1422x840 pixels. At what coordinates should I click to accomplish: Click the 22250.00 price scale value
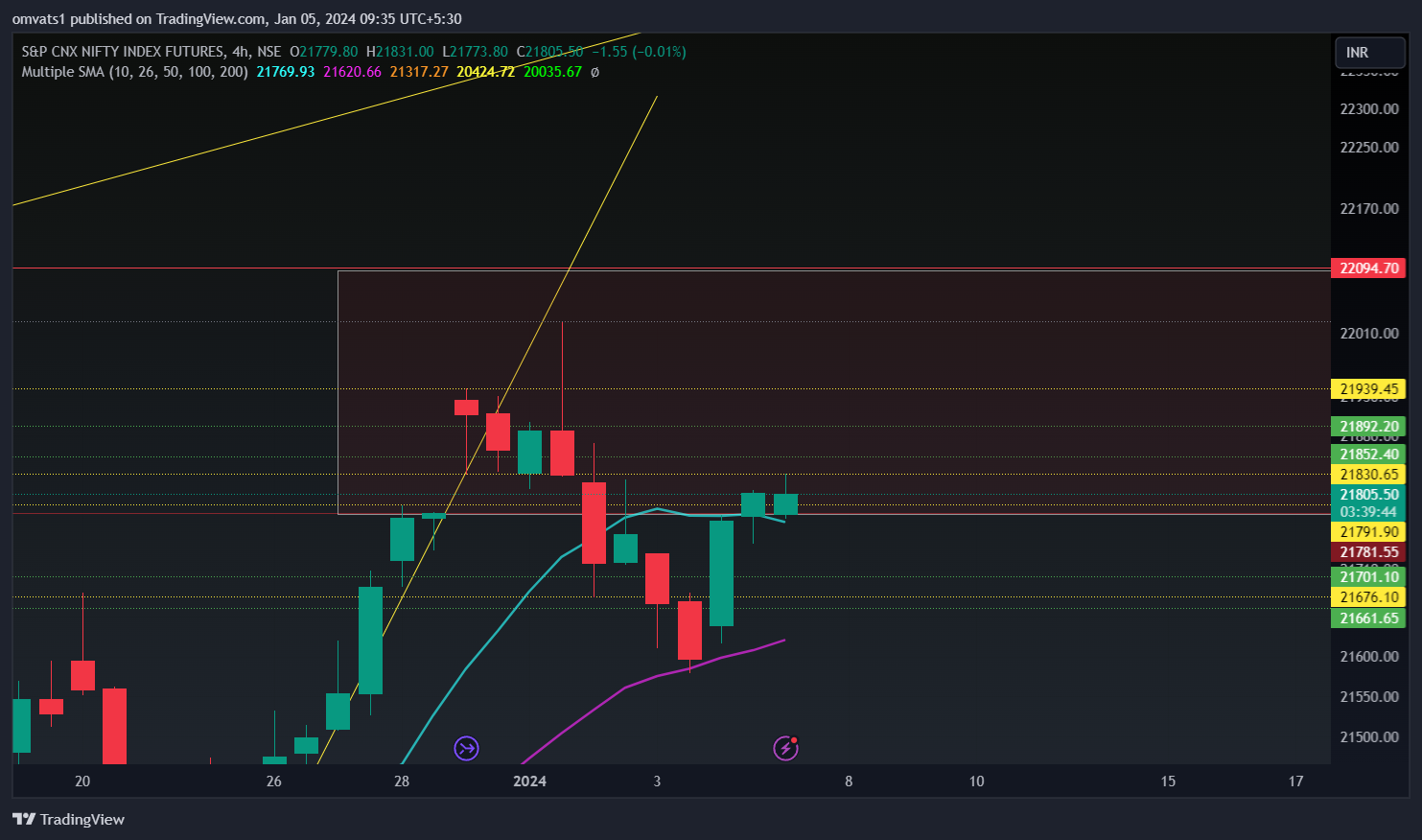(x=1369, y=148)
